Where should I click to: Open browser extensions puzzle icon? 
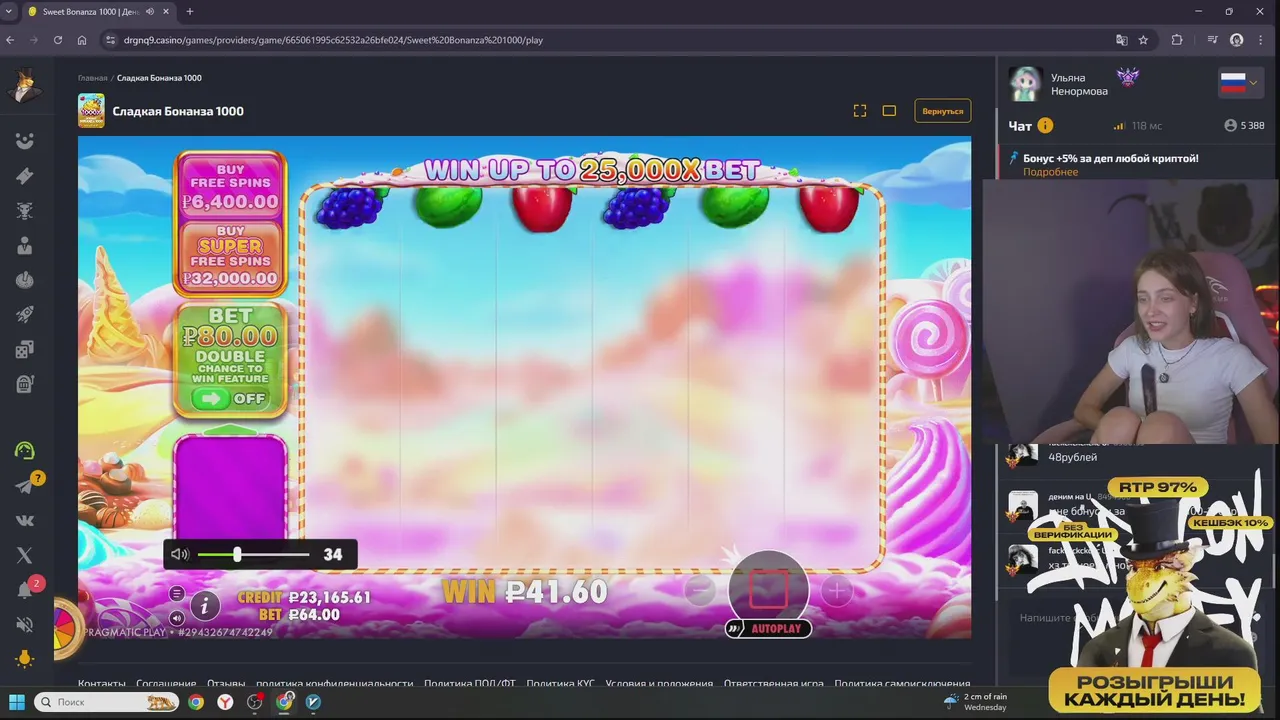[1177, 40]
